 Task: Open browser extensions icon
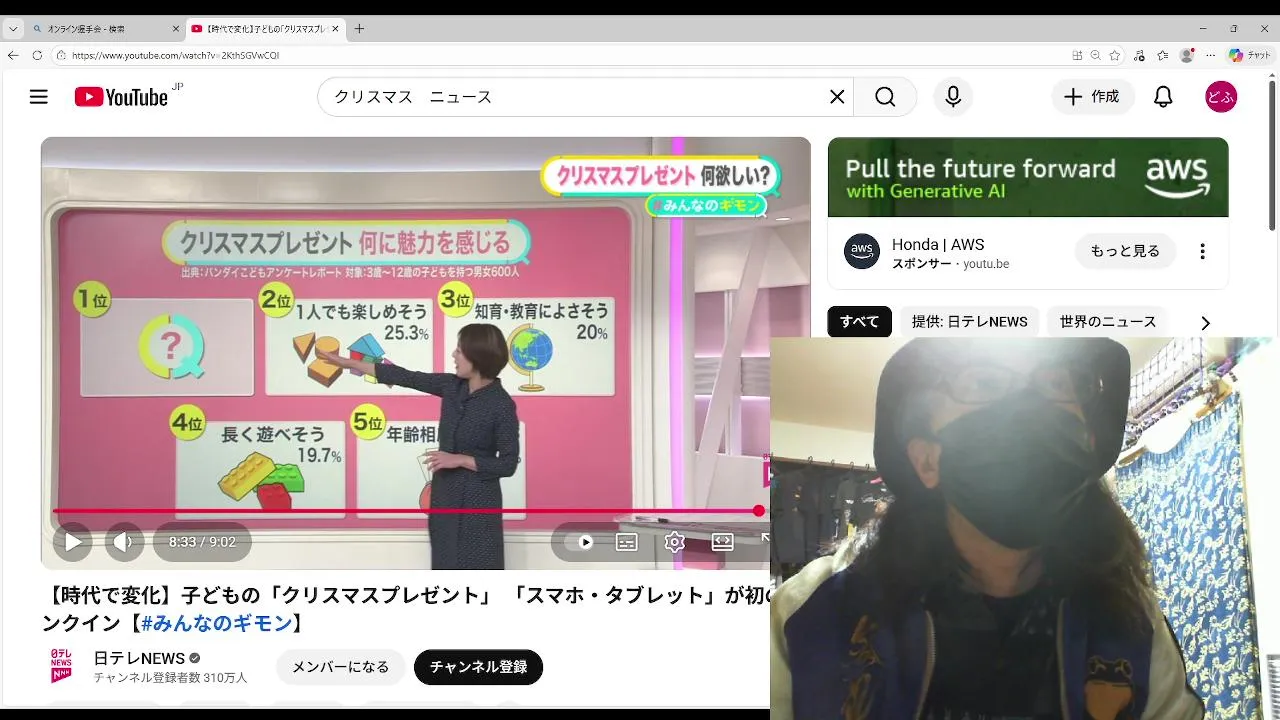coord(1139,55)
